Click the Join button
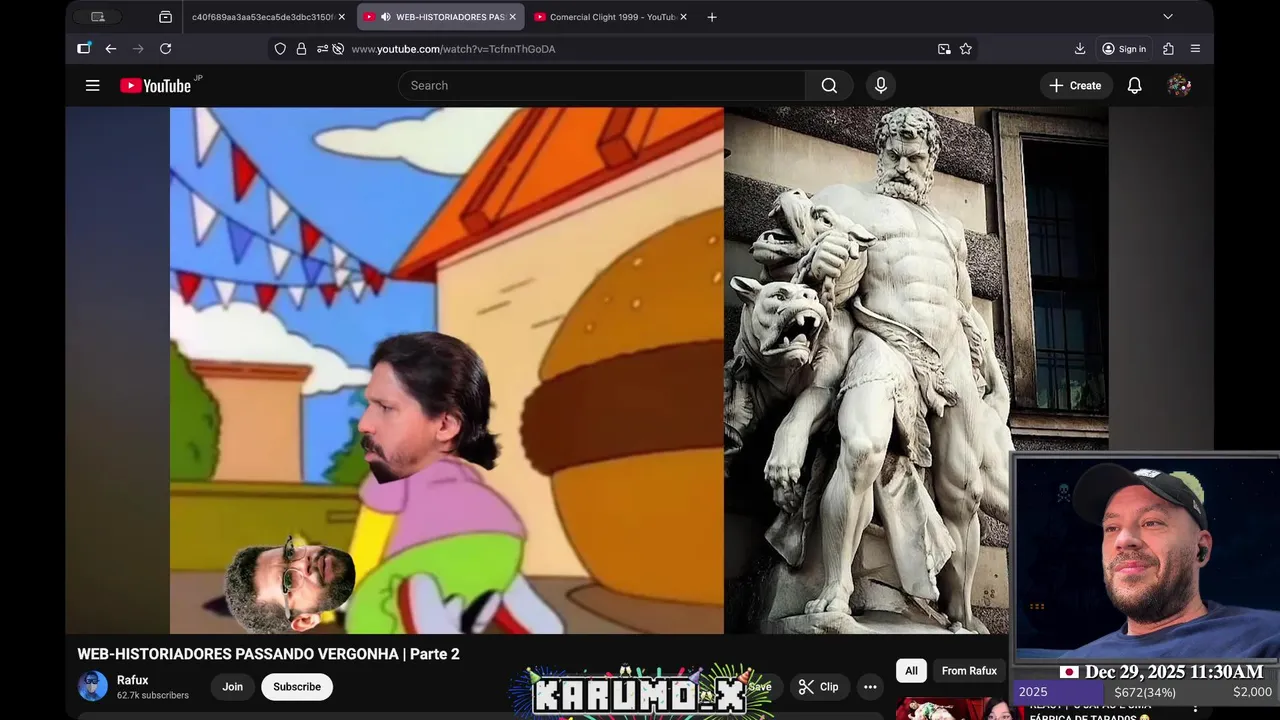Image resolution: width=1280 pixels, height=720 pixels. click(x=233, y=687)
